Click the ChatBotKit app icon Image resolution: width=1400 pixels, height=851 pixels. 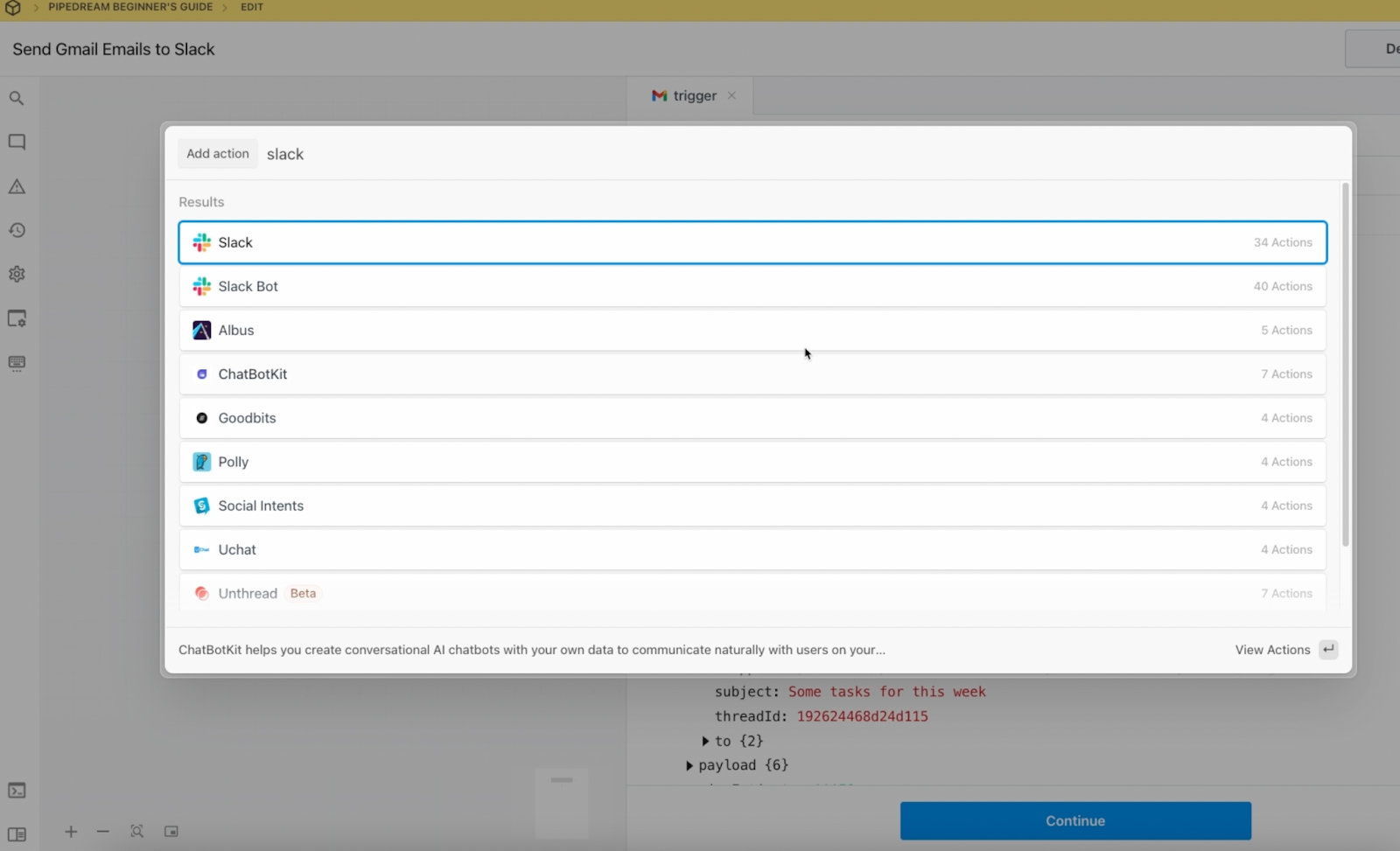202,373
